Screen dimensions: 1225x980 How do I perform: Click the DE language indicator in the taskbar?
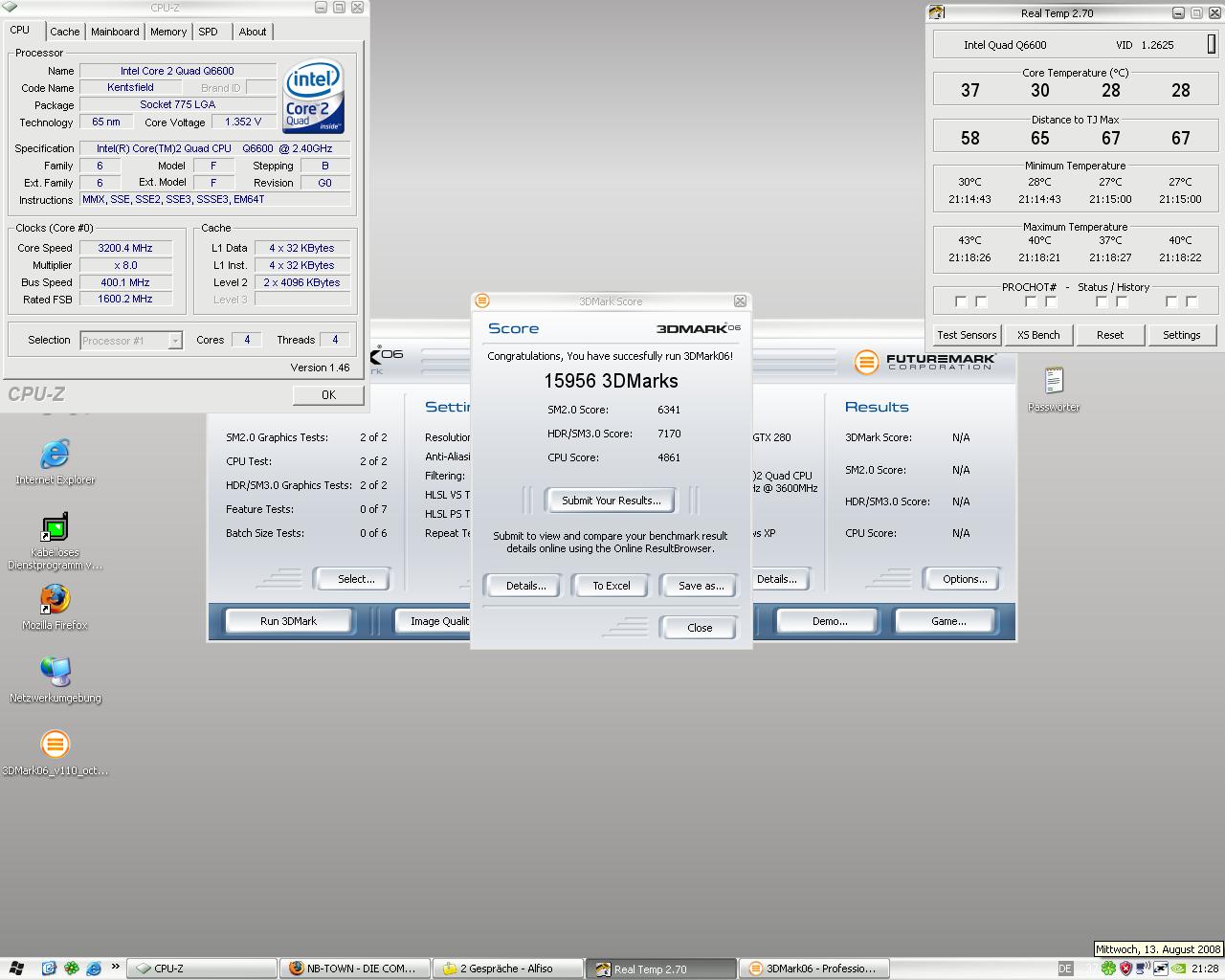1065,969
